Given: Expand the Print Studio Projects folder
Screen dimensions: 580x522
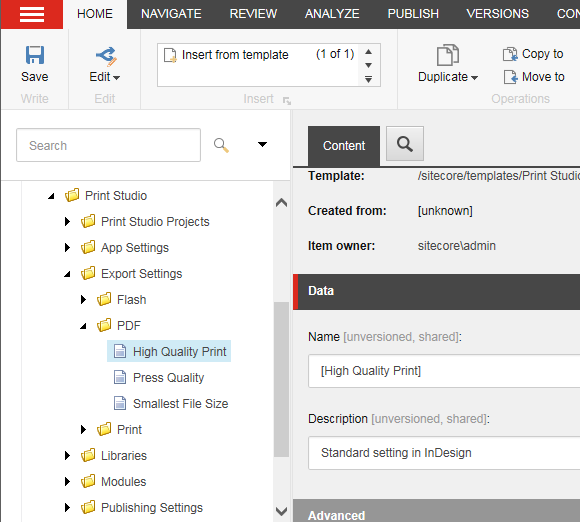Looking at the screenshot, I should pyautogui.click(x=67, y=222).
